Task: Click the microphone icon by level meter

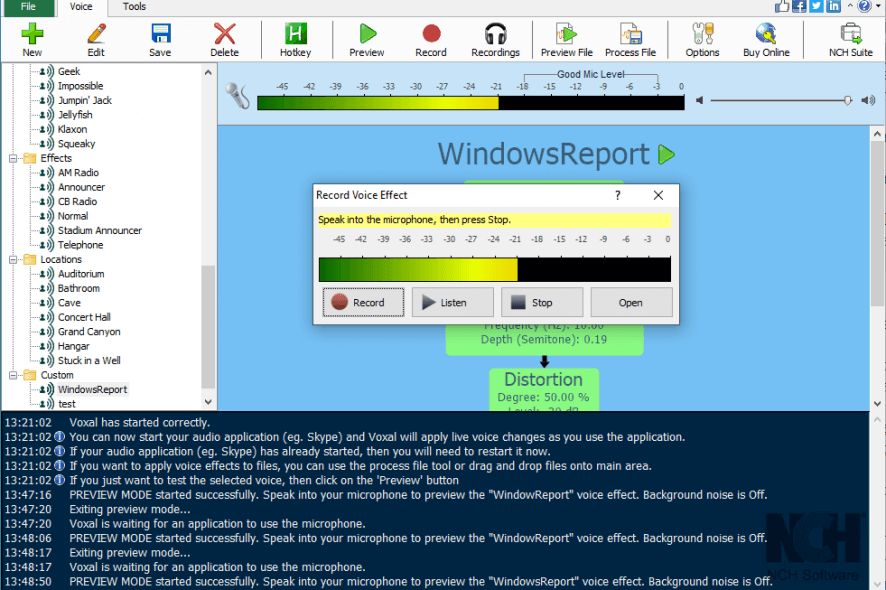Action: click(237, 96)
